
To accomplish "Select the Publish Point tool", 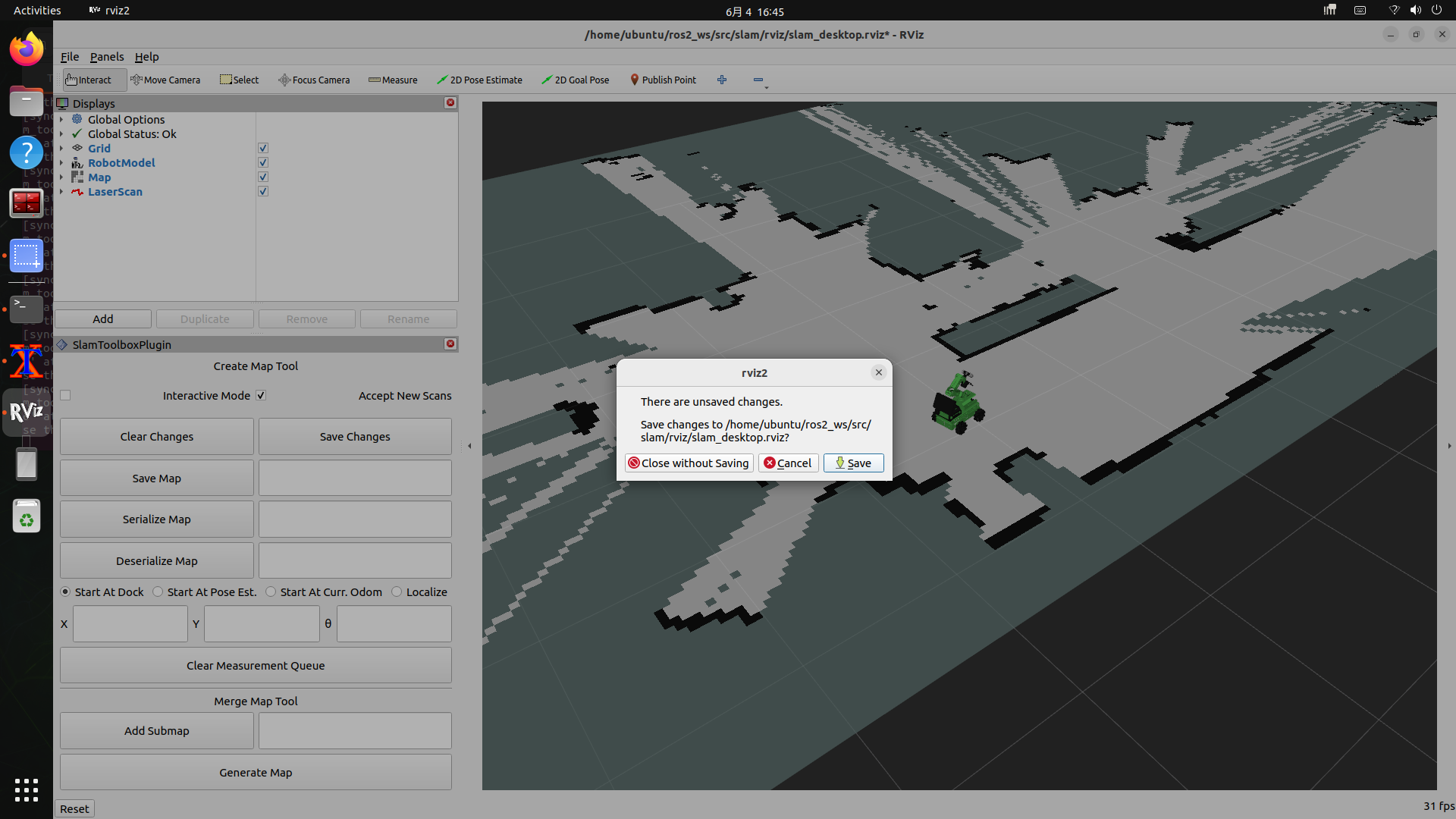I will (663, 80).
